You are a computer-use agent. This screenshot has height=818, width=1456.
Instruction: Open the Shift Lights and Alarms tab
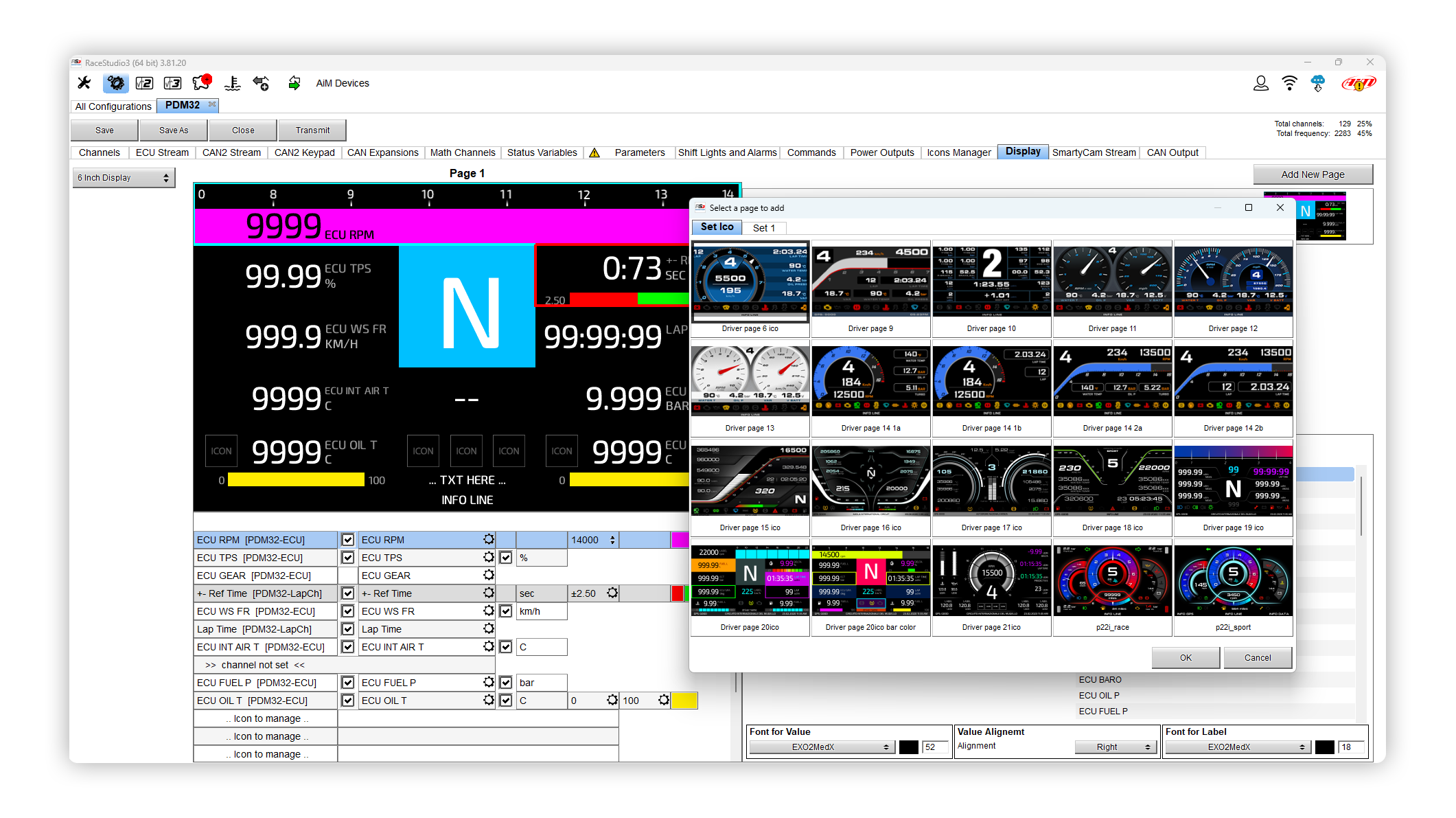727,152
